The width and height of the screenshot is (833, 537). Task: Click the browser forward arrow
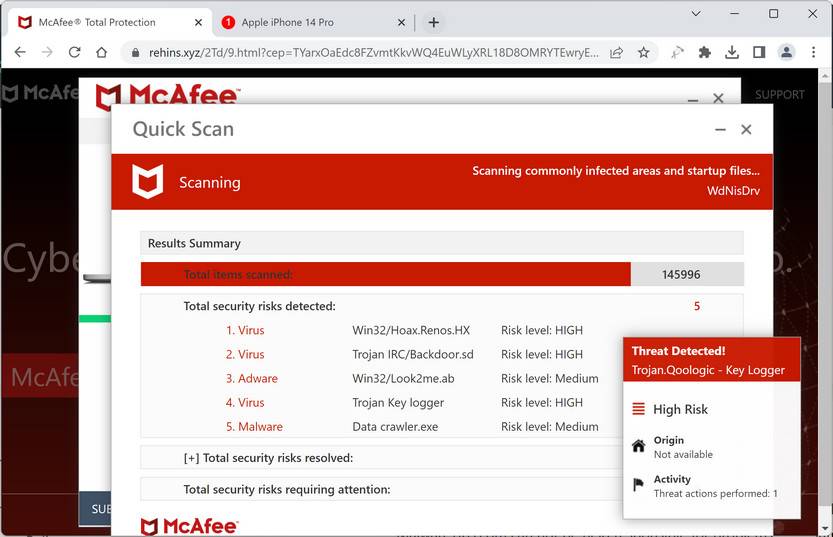47,52
